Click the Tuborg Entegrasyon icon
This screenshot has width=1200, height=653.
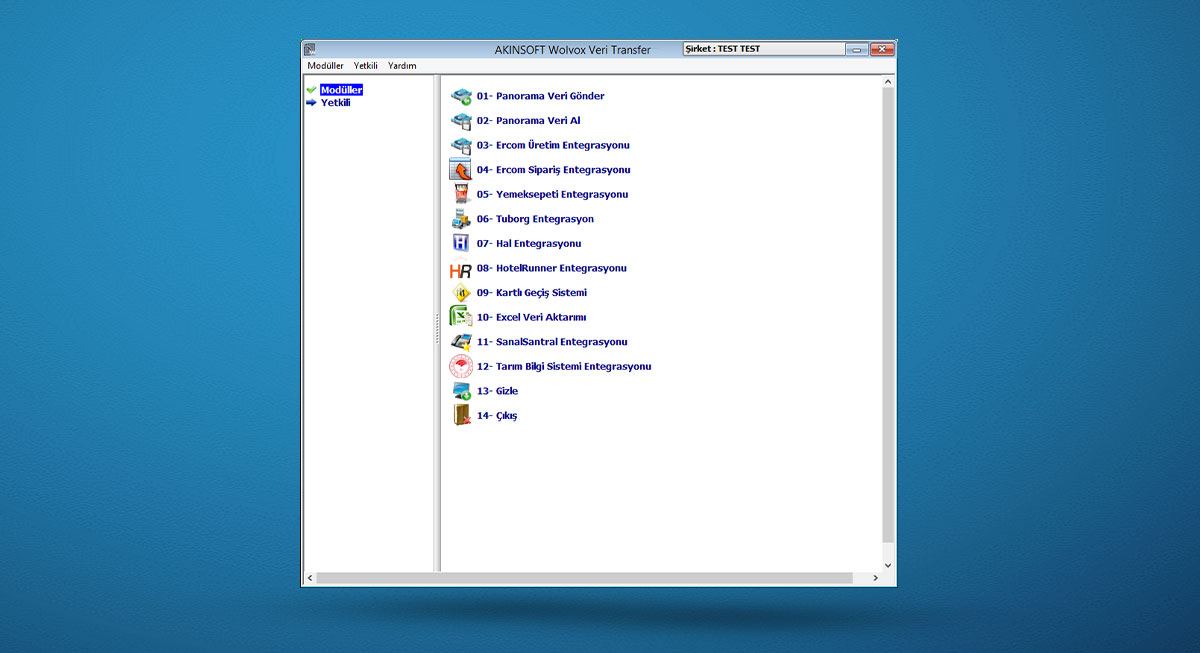pyautogui.click(x=460, y=219)
